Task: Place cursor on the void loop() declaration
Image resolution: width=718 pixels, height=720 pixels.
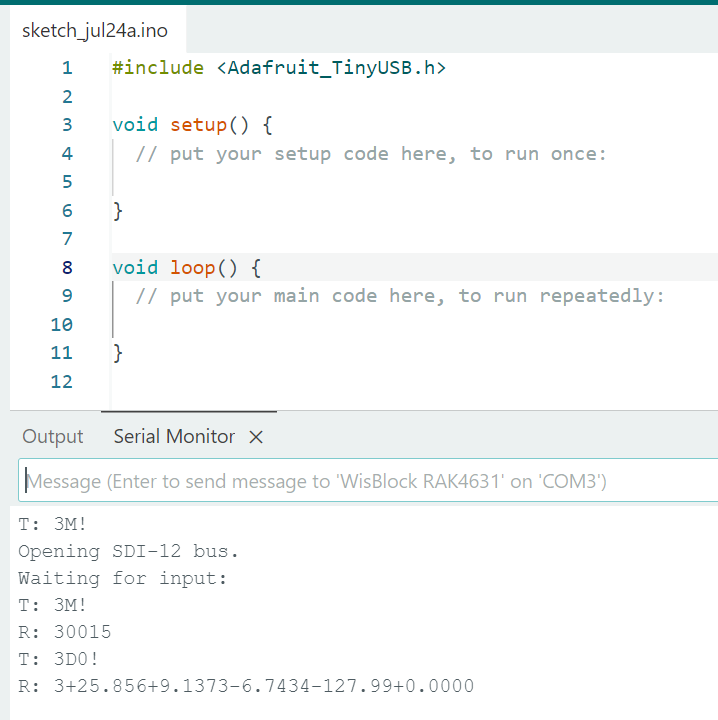Action: [x=186, y=267]
